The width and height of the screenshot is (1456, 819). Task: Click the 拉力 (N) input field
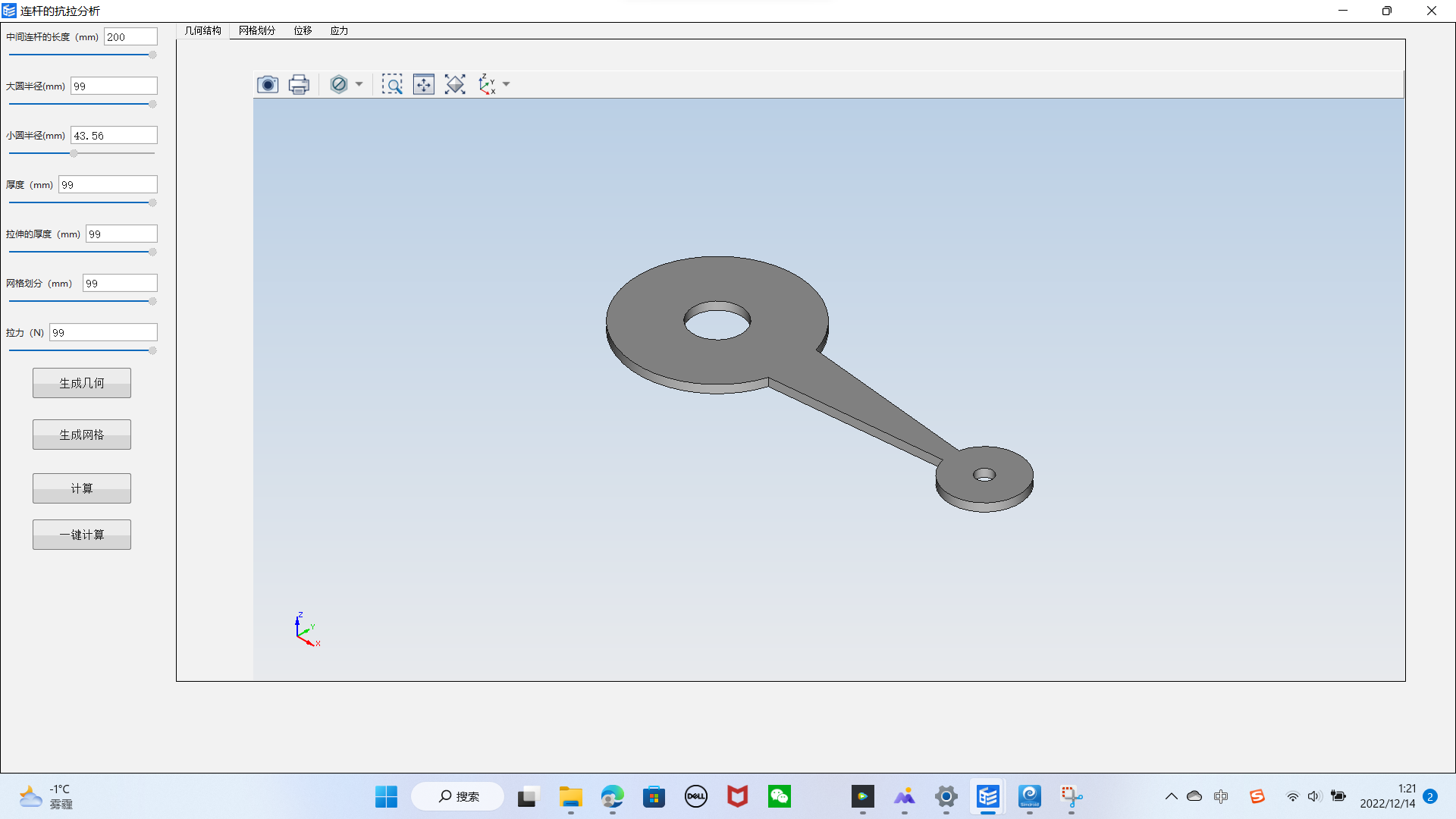(103, 332)
